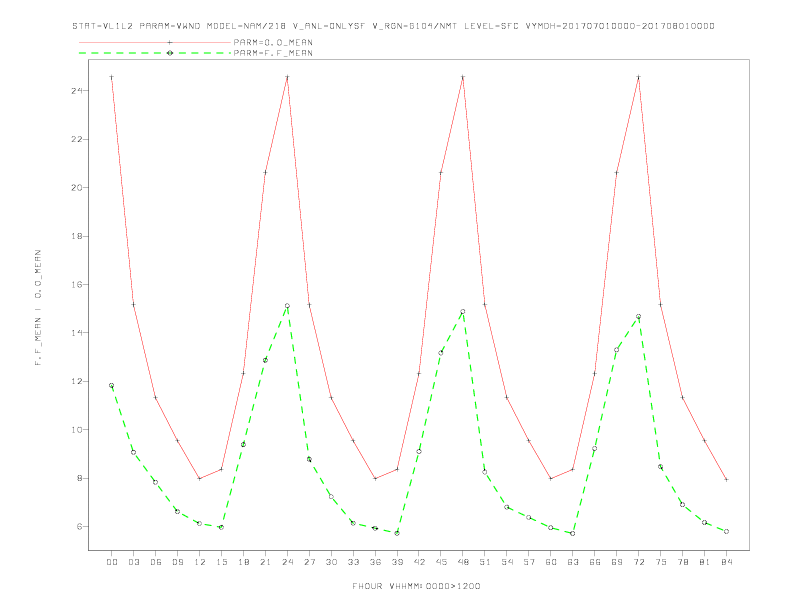Image resolution: width=792 pixels, height=612 pixels.
Task: Click the red line starting point at hour 00
Action: pyautogui.click(x=112, y=77)
